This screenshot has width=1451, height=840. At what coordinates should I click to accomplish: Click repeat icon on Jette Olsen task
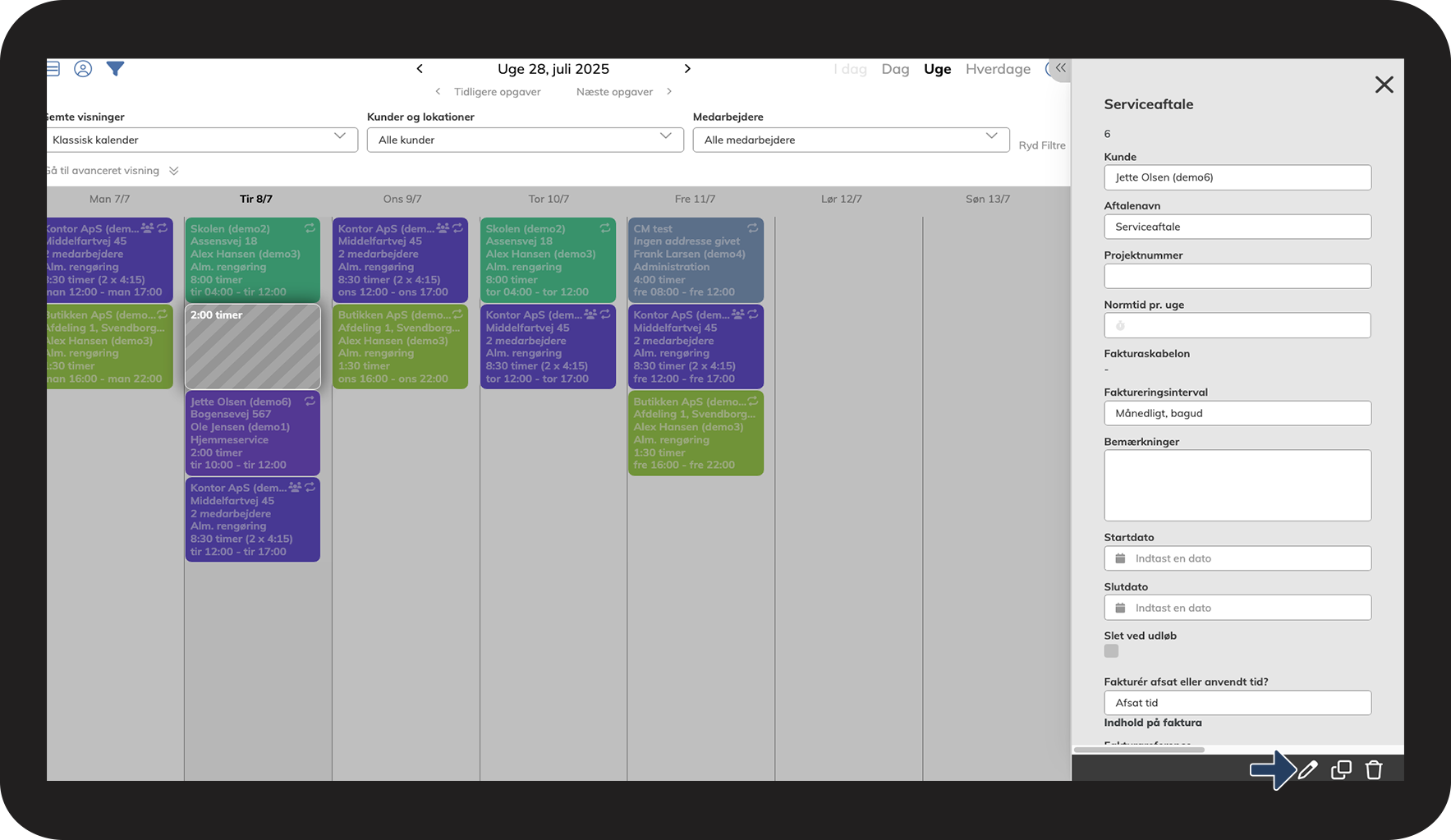(310, 402)
